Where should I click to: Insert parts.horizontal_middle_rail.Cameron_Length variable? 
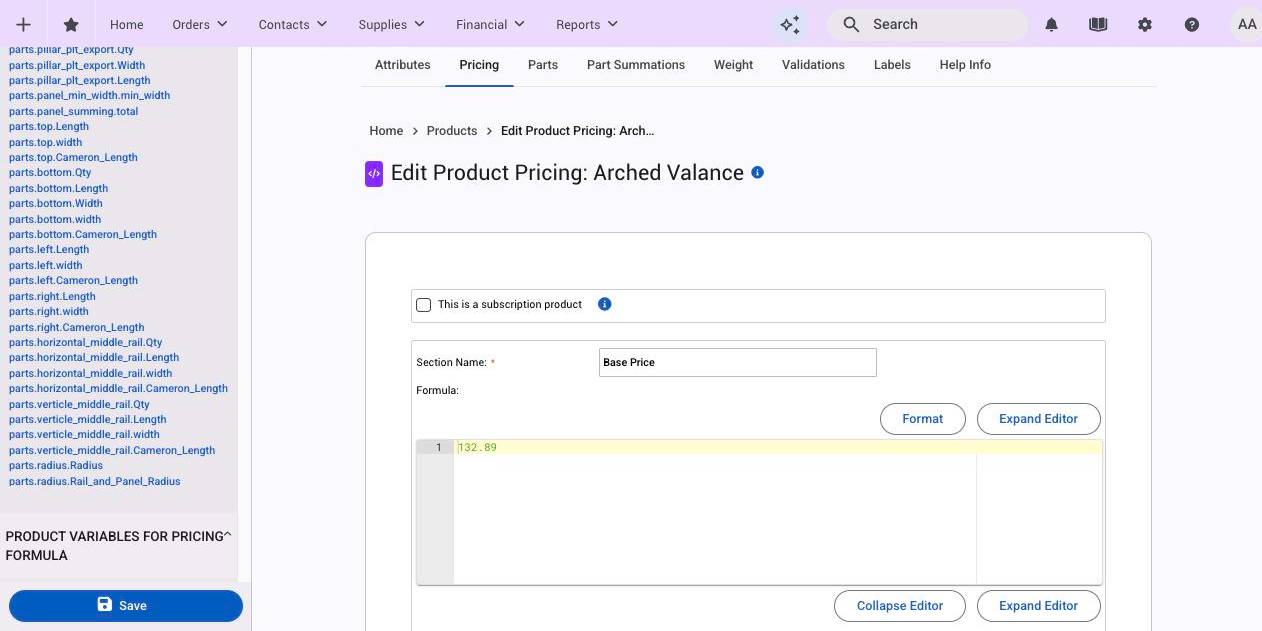pyautogui.click(x=119, y=389)
